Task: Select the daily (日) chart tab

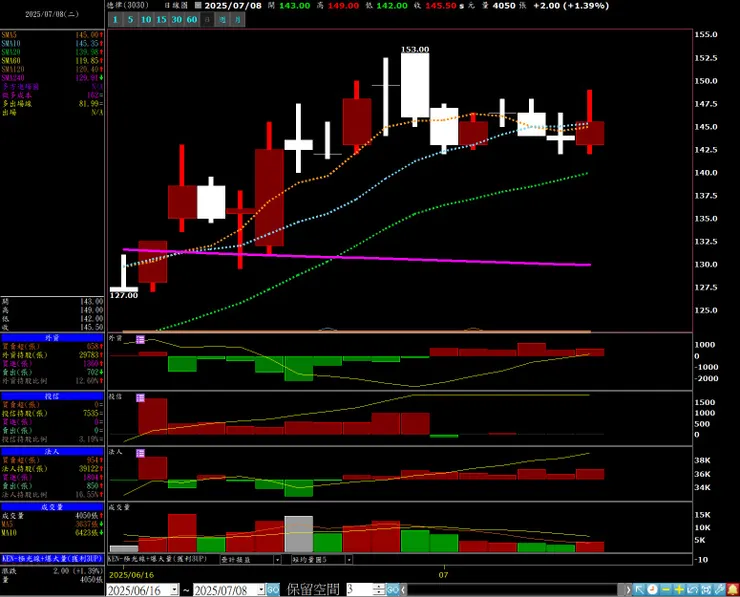Action: (207, 20)
